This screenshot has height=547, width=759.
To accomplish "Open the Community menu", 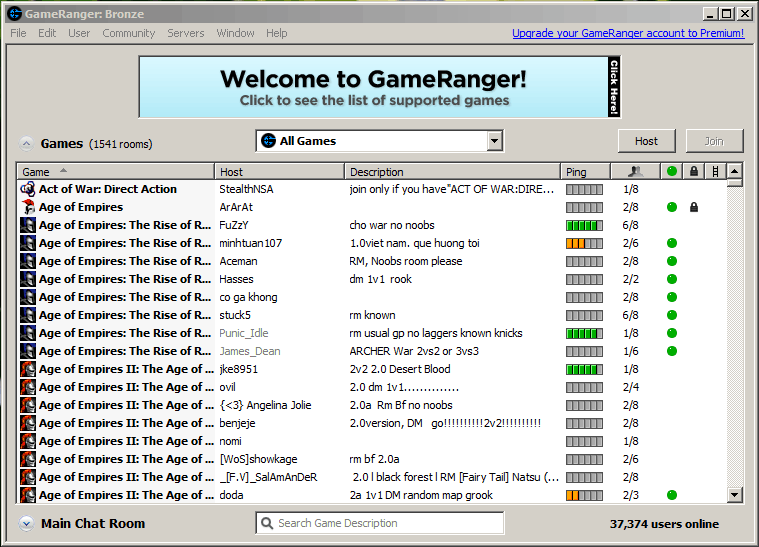I will pos(129,33).
